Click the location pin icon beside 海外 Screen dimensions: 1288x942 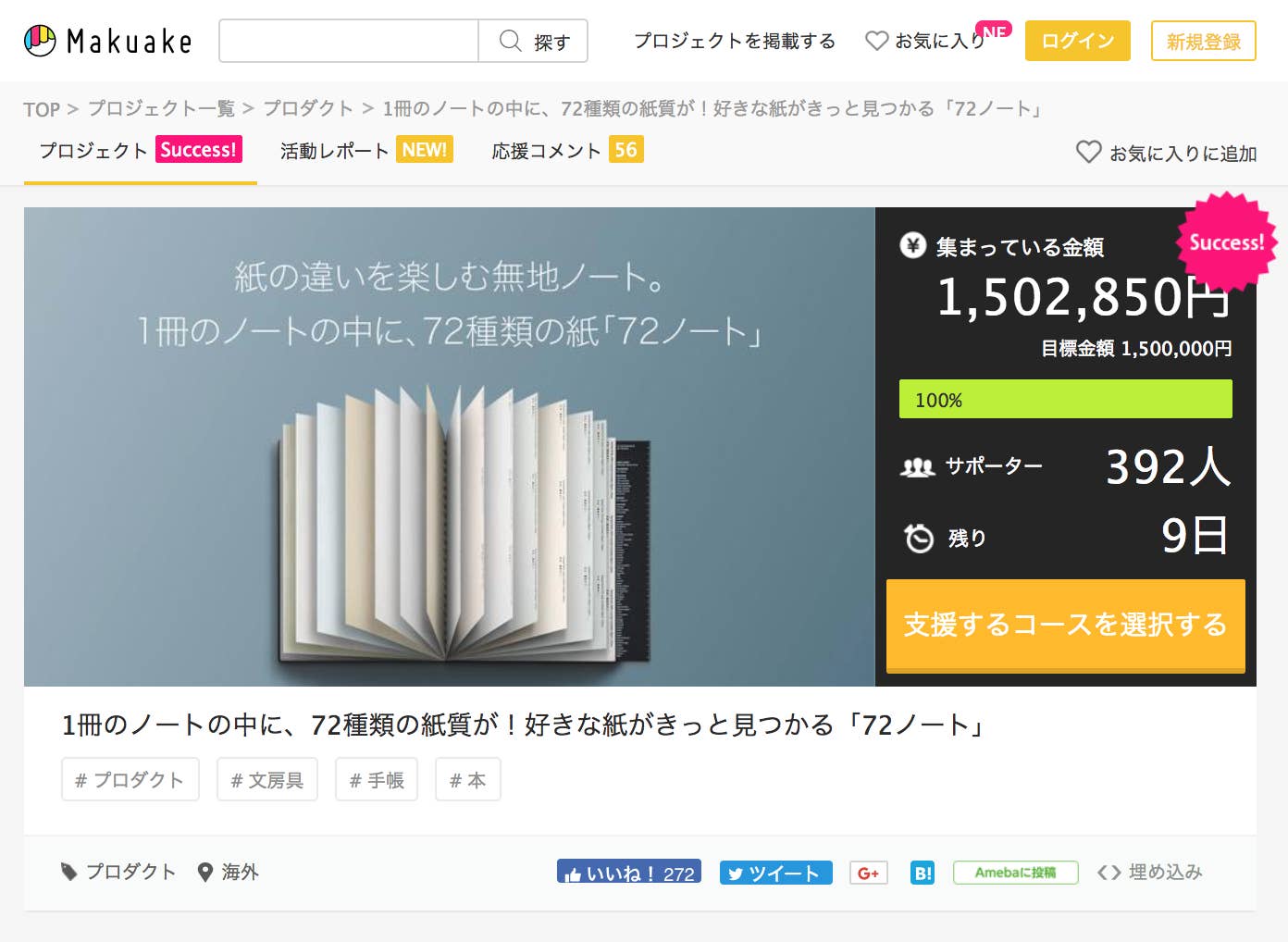pyautogui.click(x=205, y=872)
